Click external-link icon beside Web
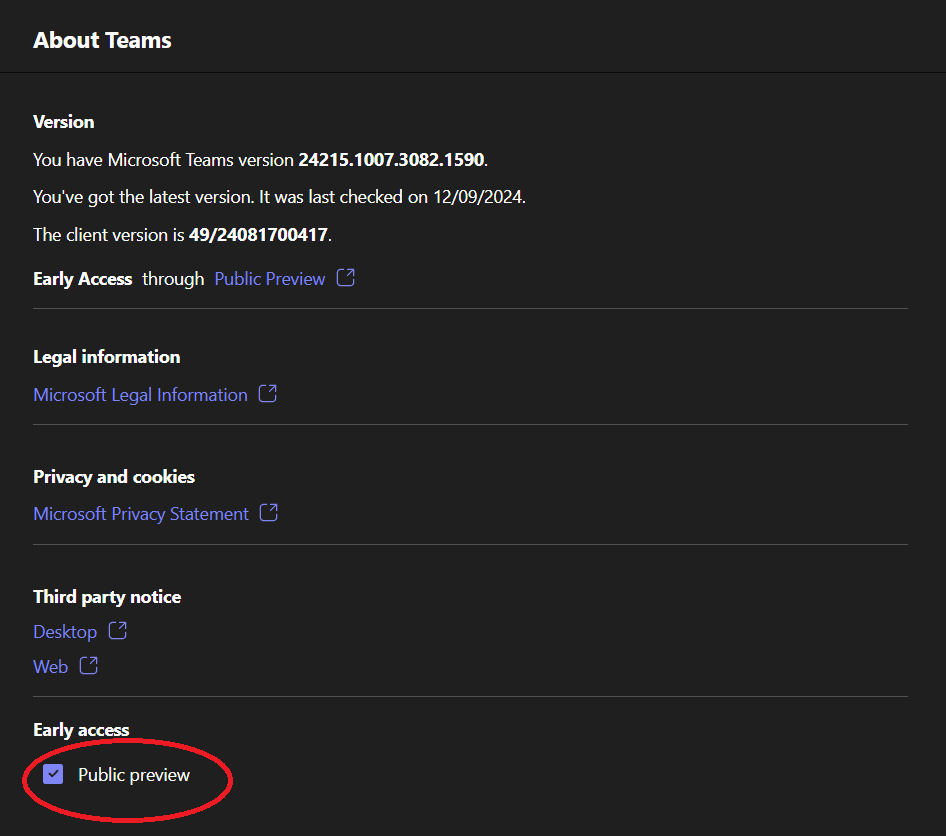946x836 pixels. pyautogui.click(x=89, y=665)
